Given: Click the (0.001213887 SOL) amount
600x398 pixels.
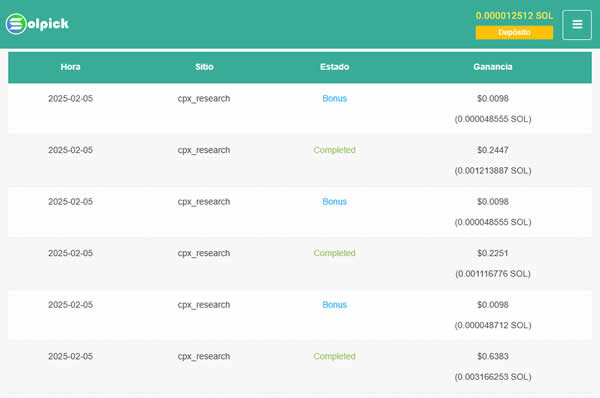Looking at the screenshot, I should (x=493, y=171).
